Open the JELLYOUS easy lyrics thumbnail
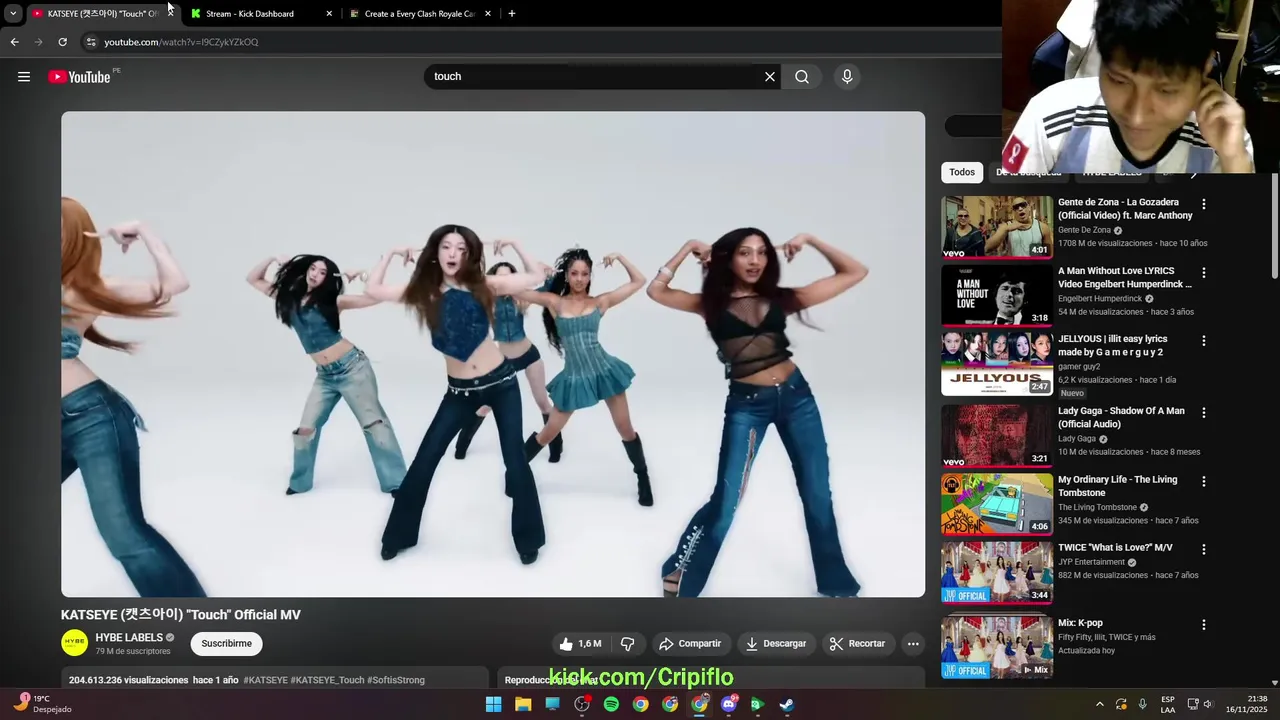This screenshot has height=720, width=1280. [x=997, y=364]
